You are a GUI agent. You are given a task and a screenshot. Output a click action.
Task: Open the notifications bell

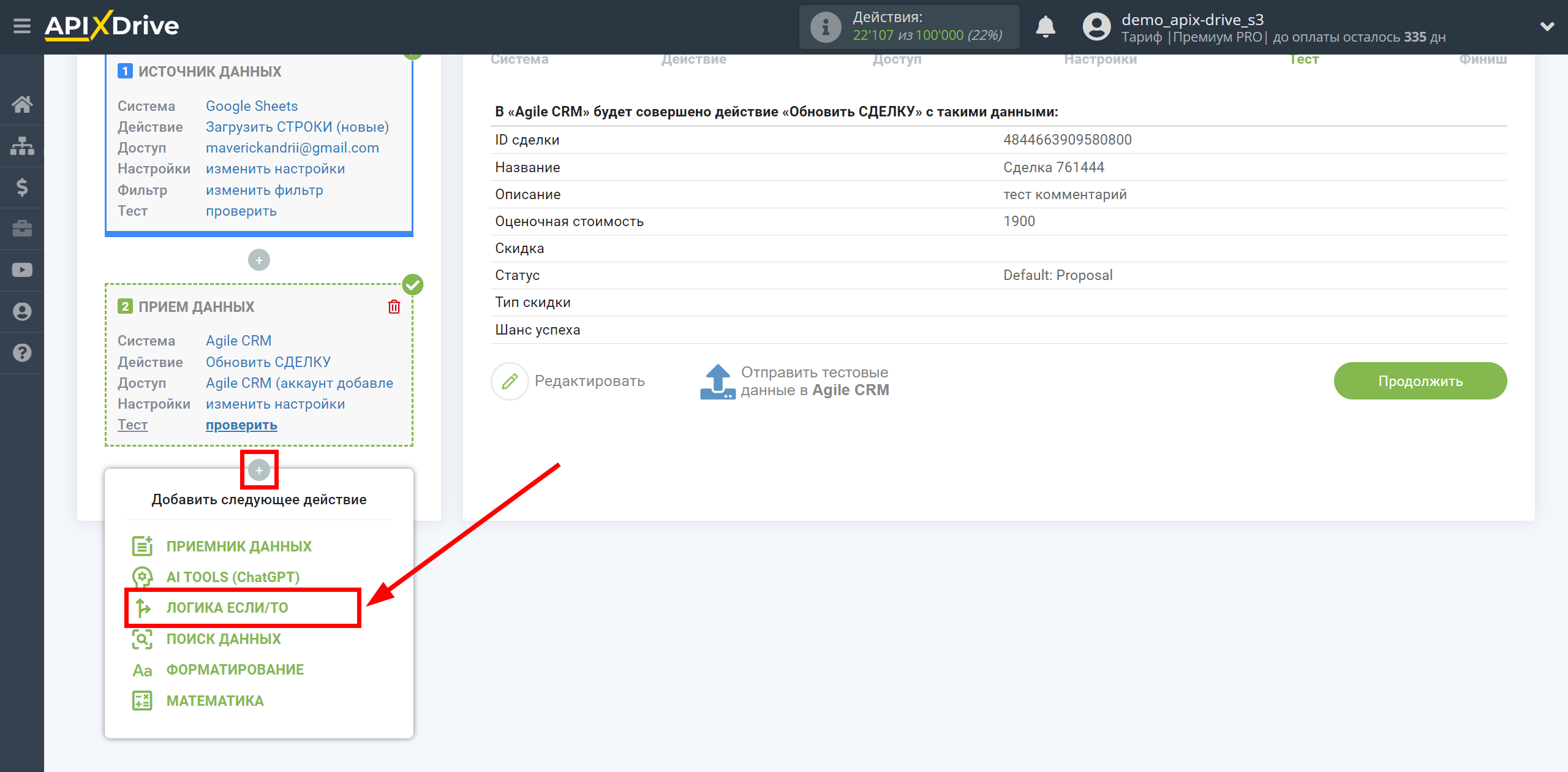1046,27
